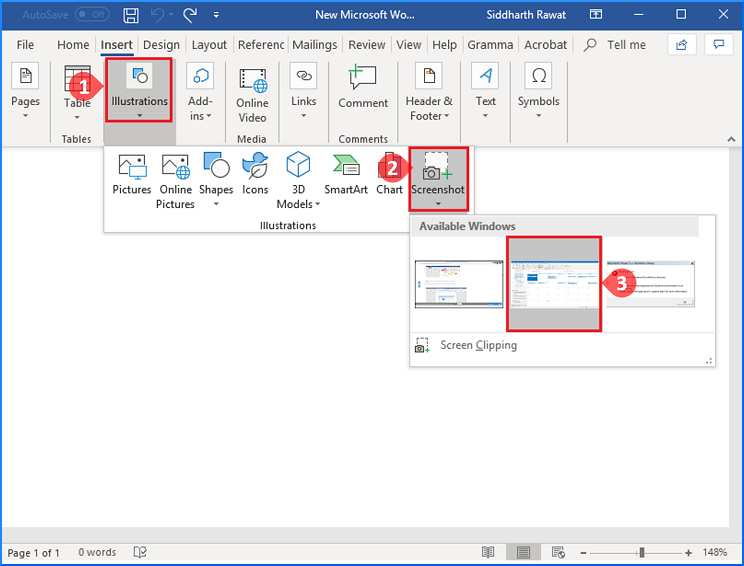Click the zoom out minus button

[x=583, y=553]
